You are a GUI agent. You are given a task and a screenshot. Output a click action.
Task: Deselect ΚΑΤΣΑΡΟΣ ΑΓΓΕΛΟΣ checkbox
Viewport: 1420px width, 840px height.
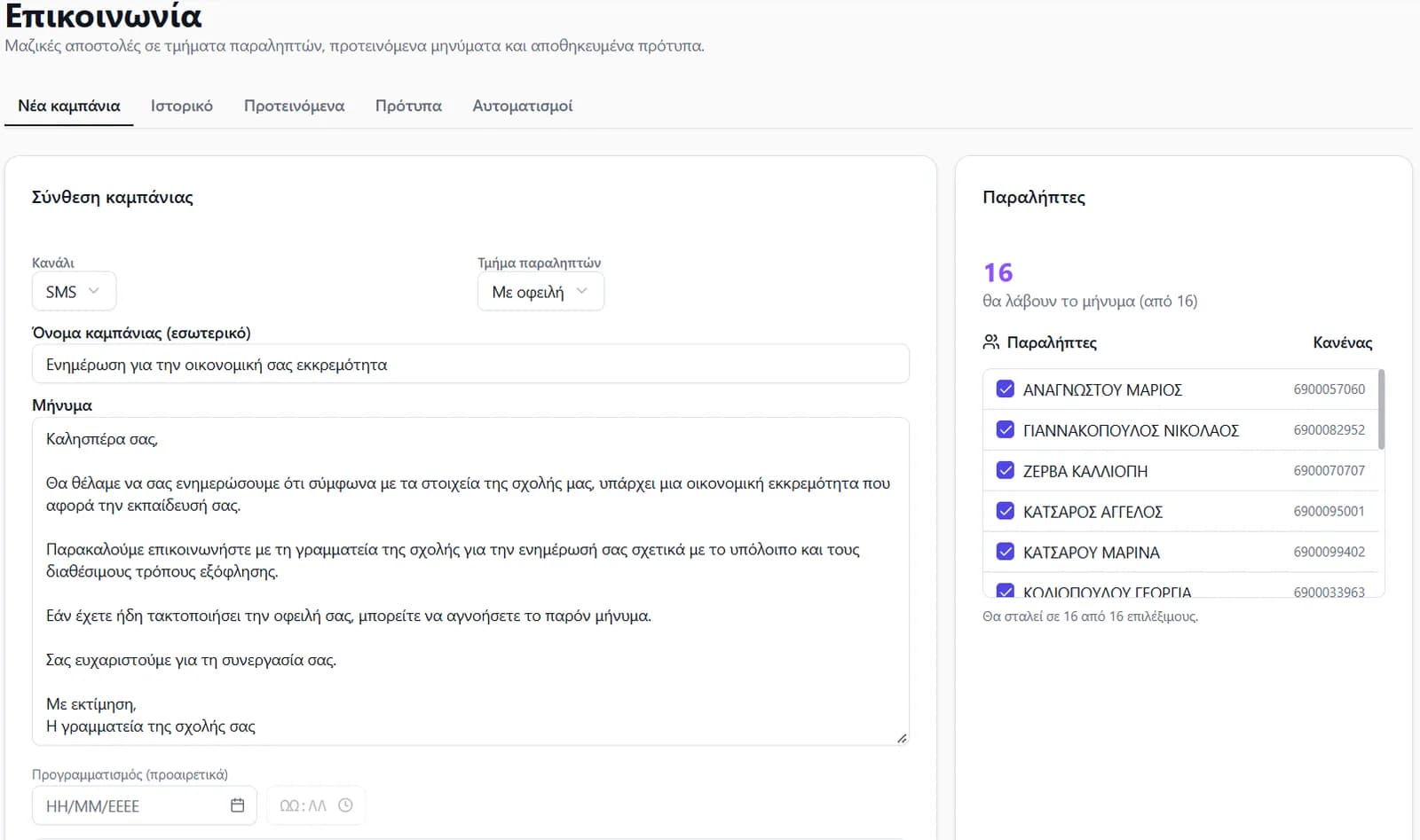1006,511
